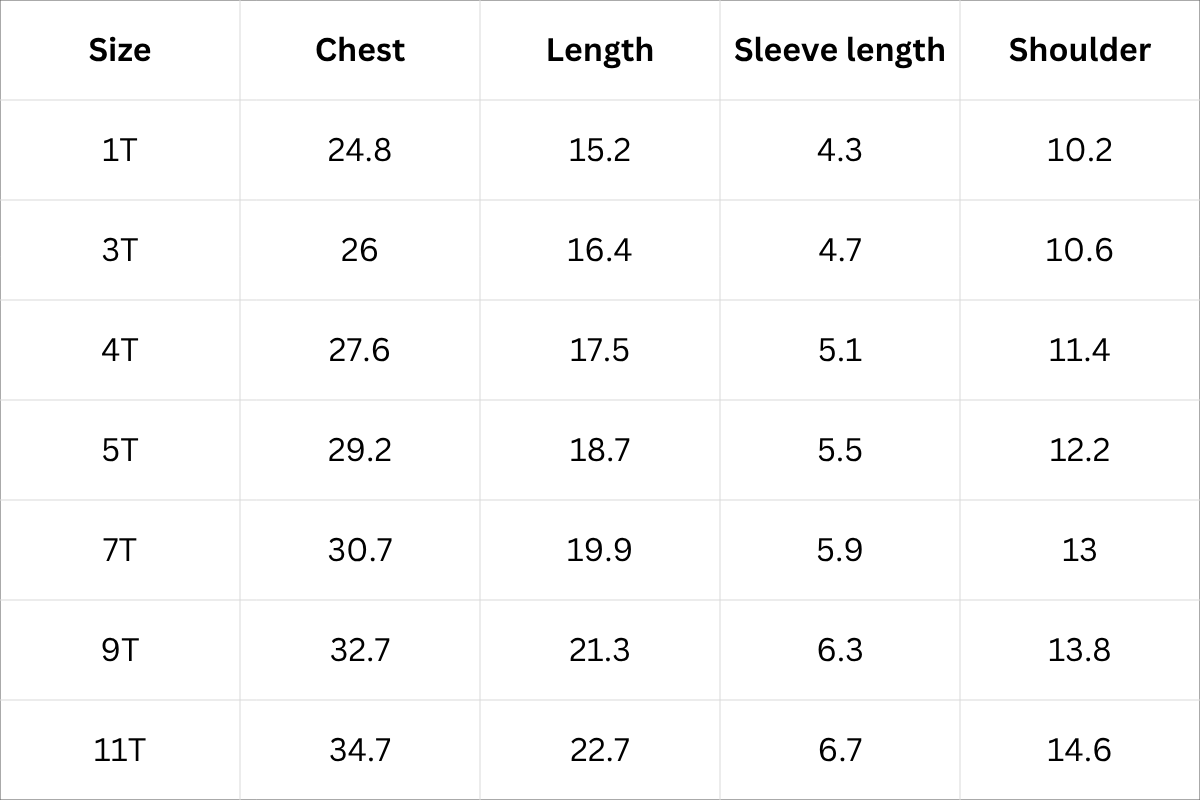Click the Size column header

click(x=120, y=50)
